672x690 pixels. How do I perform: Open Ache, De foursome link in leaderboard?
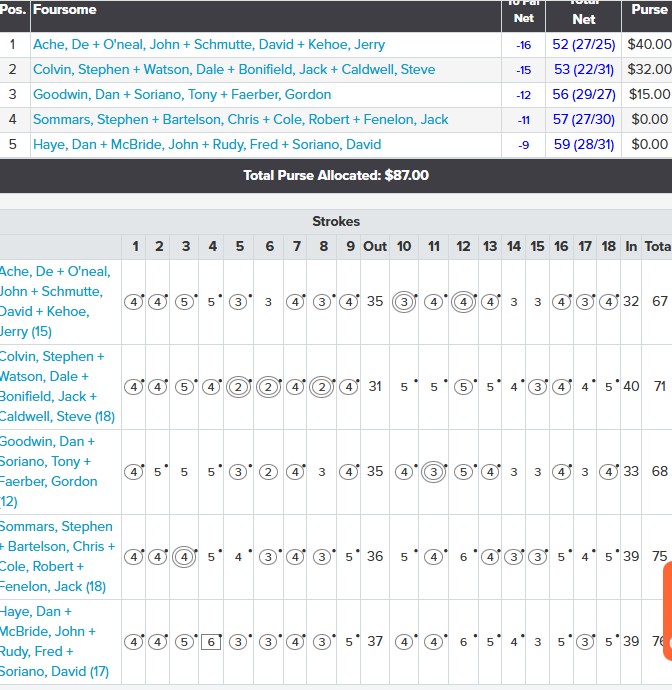(x=208, y=45)
